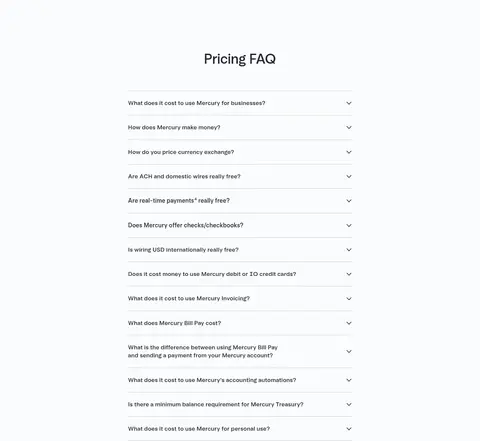Viewport: 480px width, 441px height.
Task: Click chevron beside Mercury for personal use question
Action: pyautogui.click(x=349, y=429)
